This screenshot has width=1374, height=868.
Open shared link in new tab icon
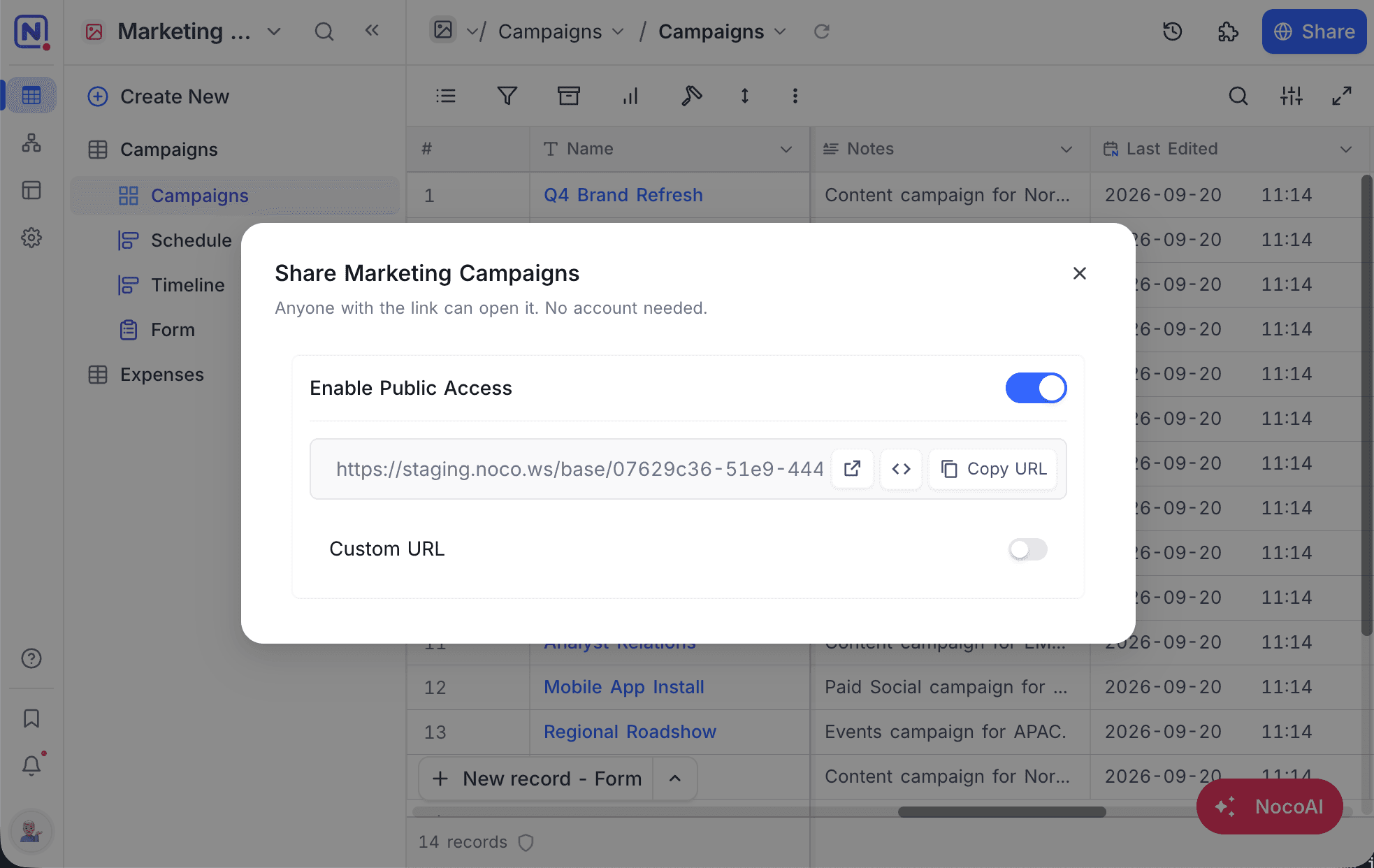point(852,469)
